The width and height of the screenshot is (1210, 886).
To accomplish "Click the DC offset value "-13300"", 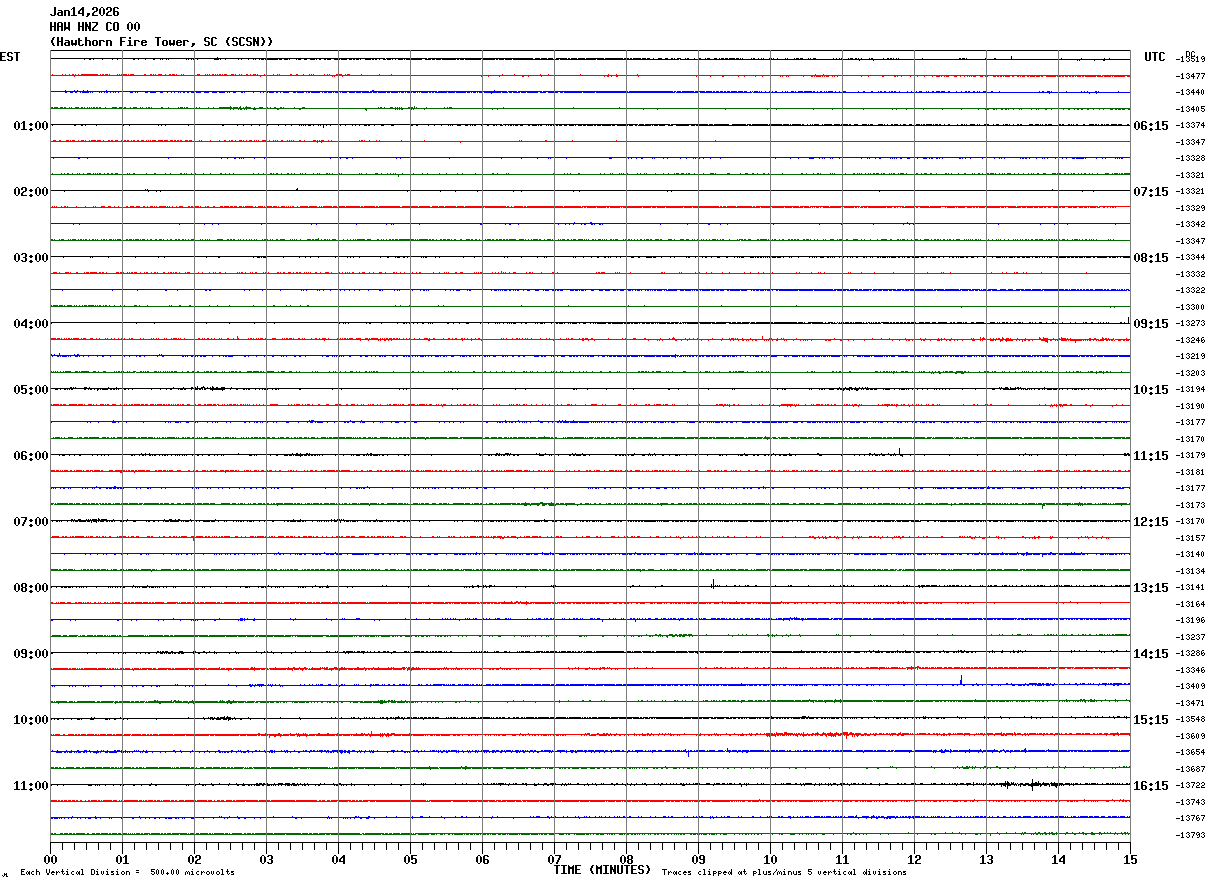I will 1191,307.
